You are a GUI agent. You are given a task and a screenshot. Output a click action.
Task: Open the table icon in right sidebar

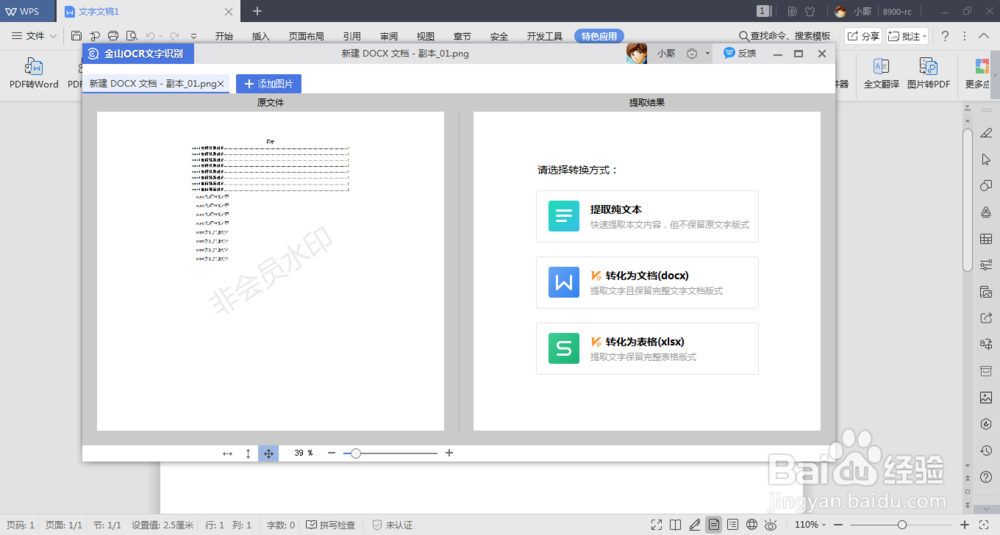pos(986,238)
